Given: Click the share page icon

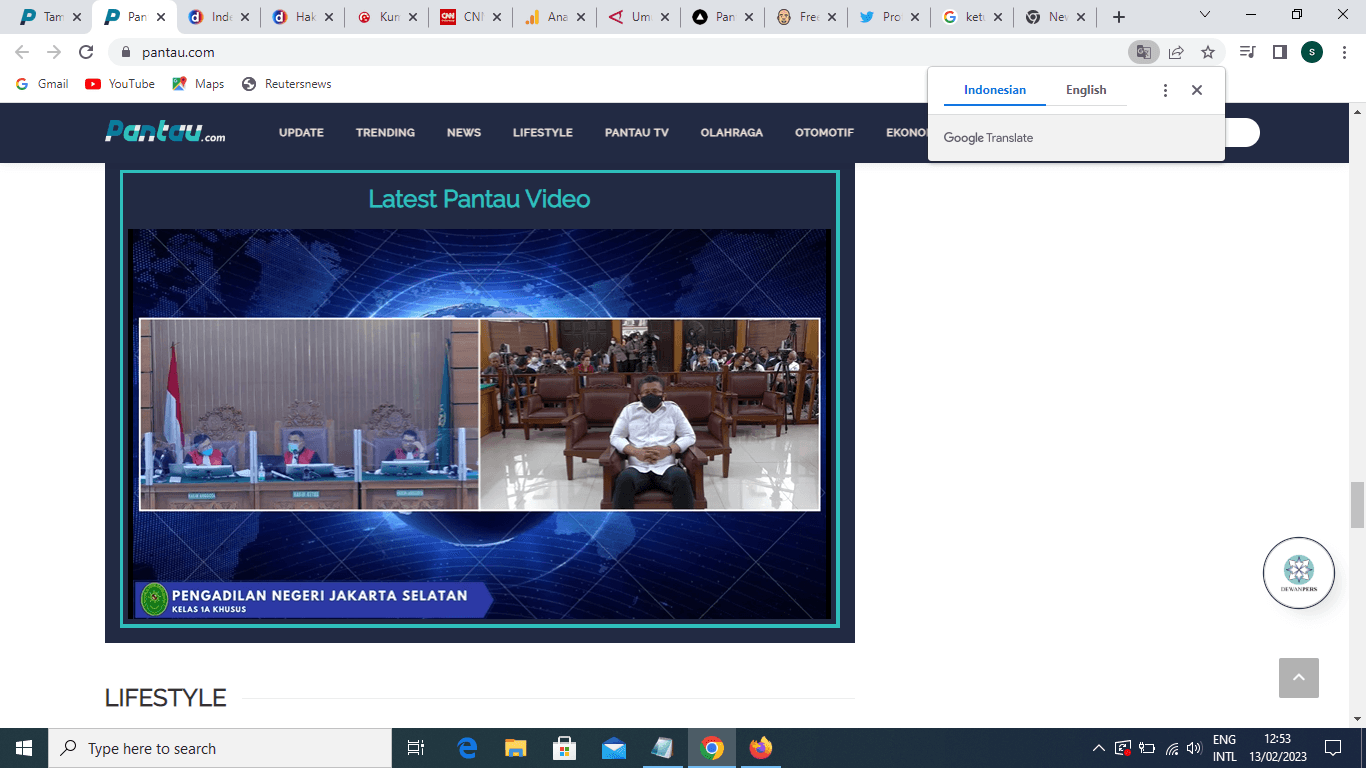Looking at the screenshot, I should coord(1176,52).
